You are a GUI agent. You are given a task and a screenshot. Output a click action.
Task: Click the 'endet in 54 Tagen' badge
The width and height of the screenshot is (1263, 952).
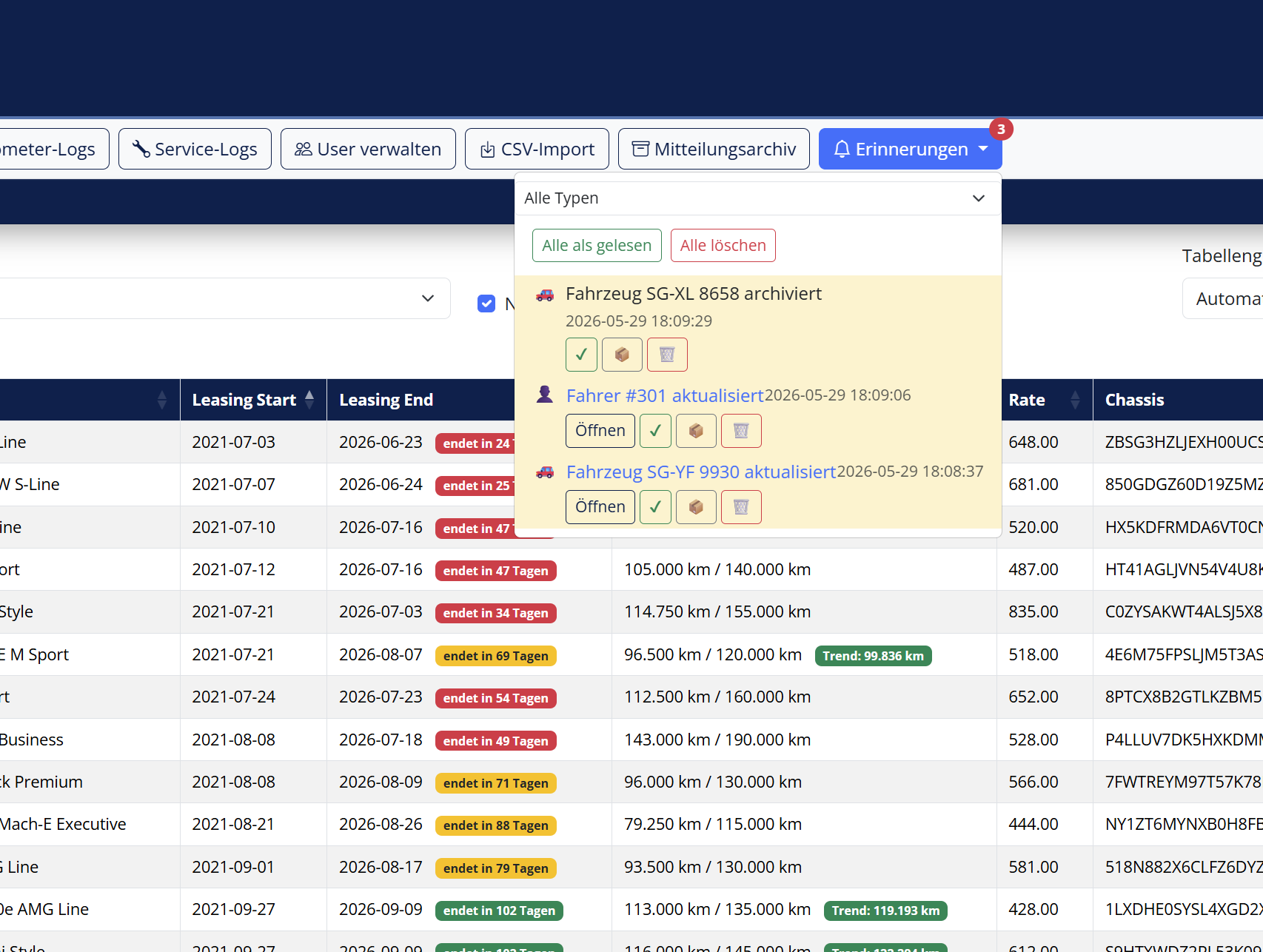495,698
